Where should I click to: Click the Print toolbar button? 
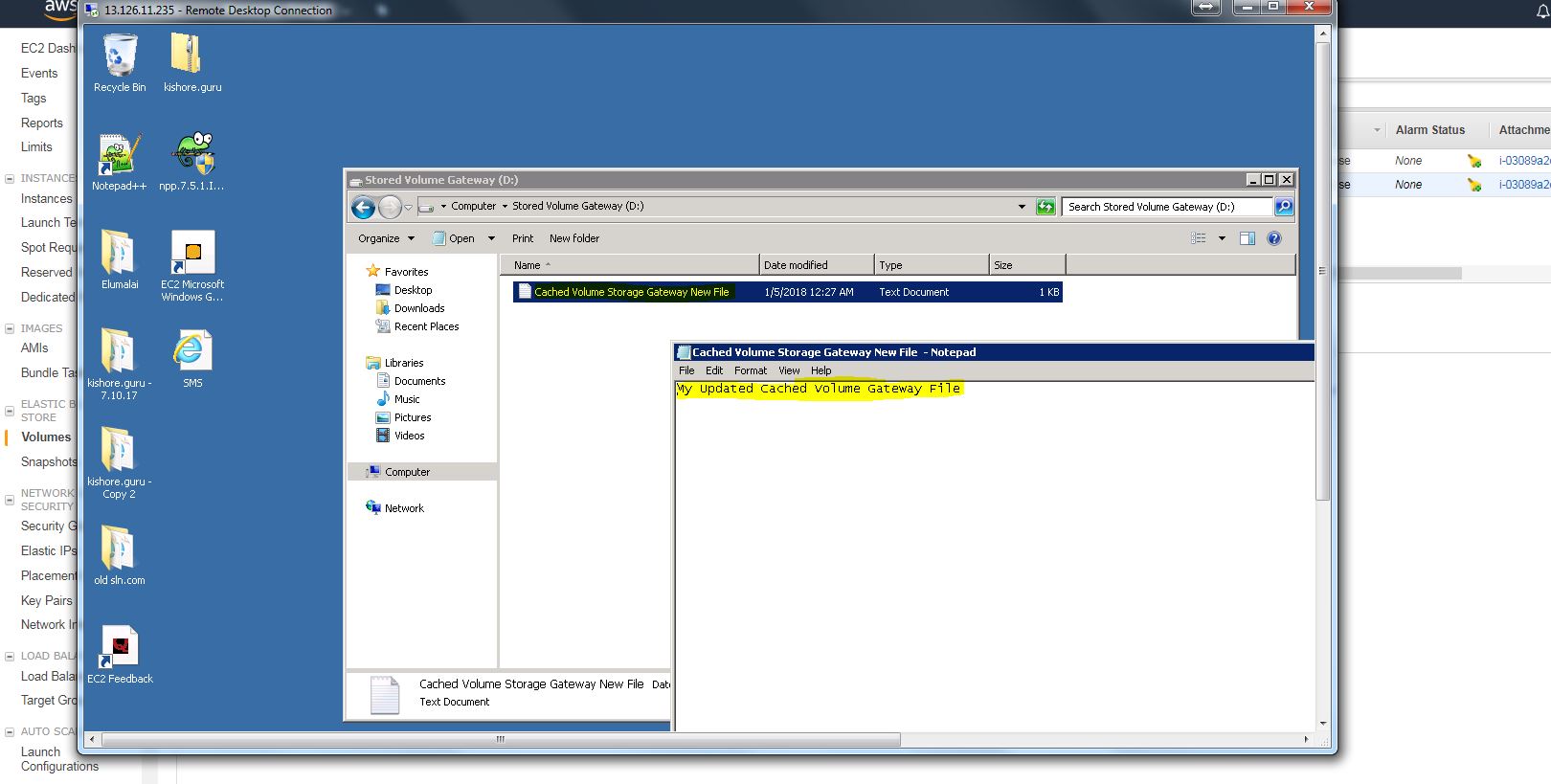click(522, 238)
